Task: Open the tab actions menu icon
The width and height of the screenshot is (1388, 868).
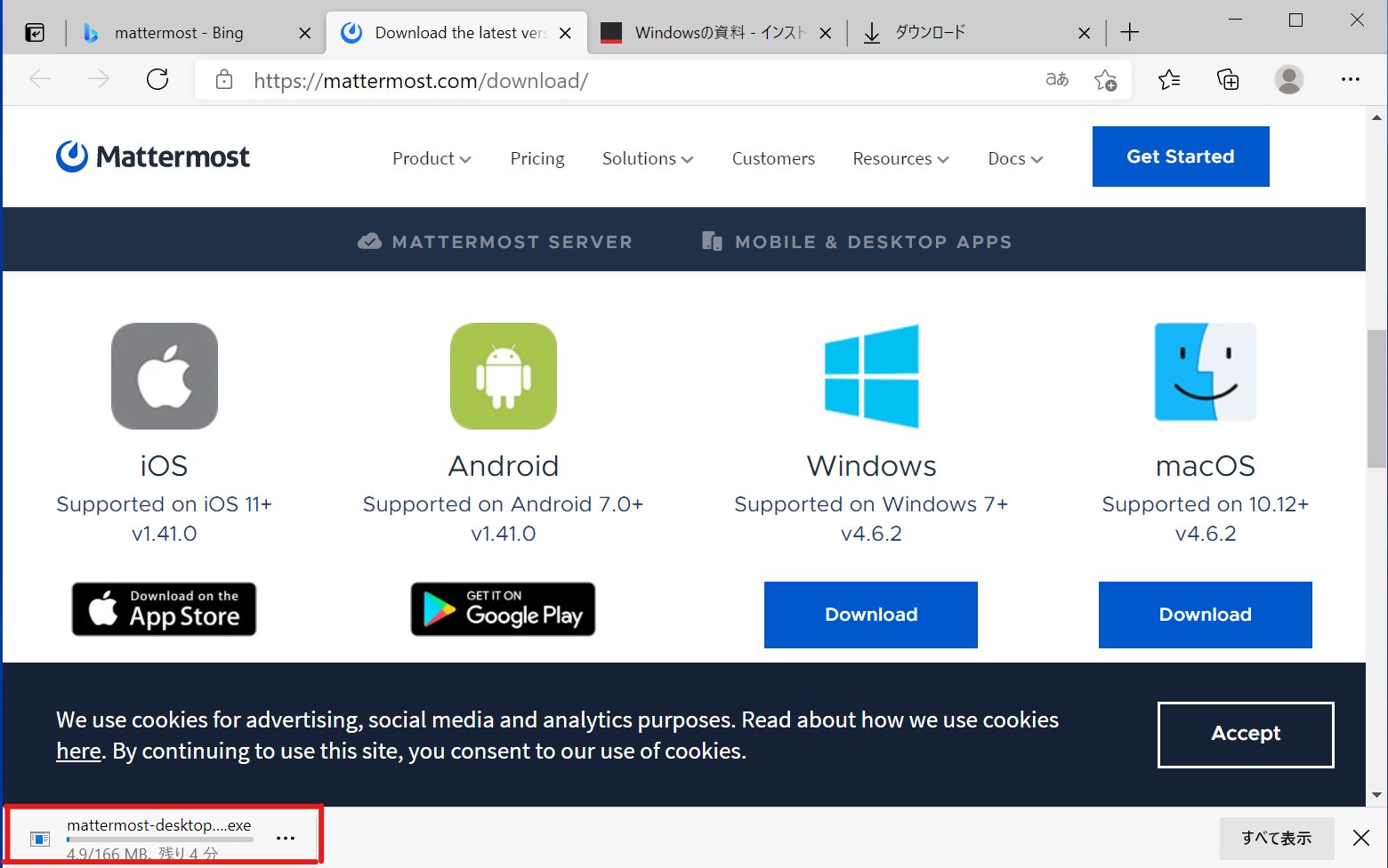Action: click(x=35, y=33)
